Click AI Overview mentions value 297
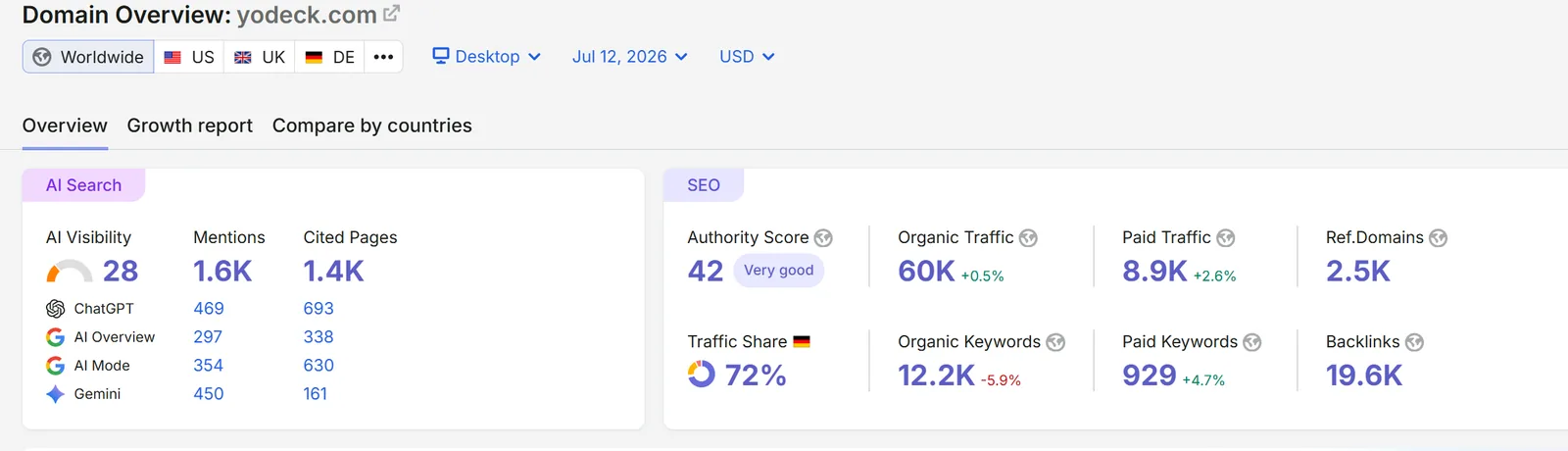The width and height of the screenshot is (1568, 451). (208, 337)
